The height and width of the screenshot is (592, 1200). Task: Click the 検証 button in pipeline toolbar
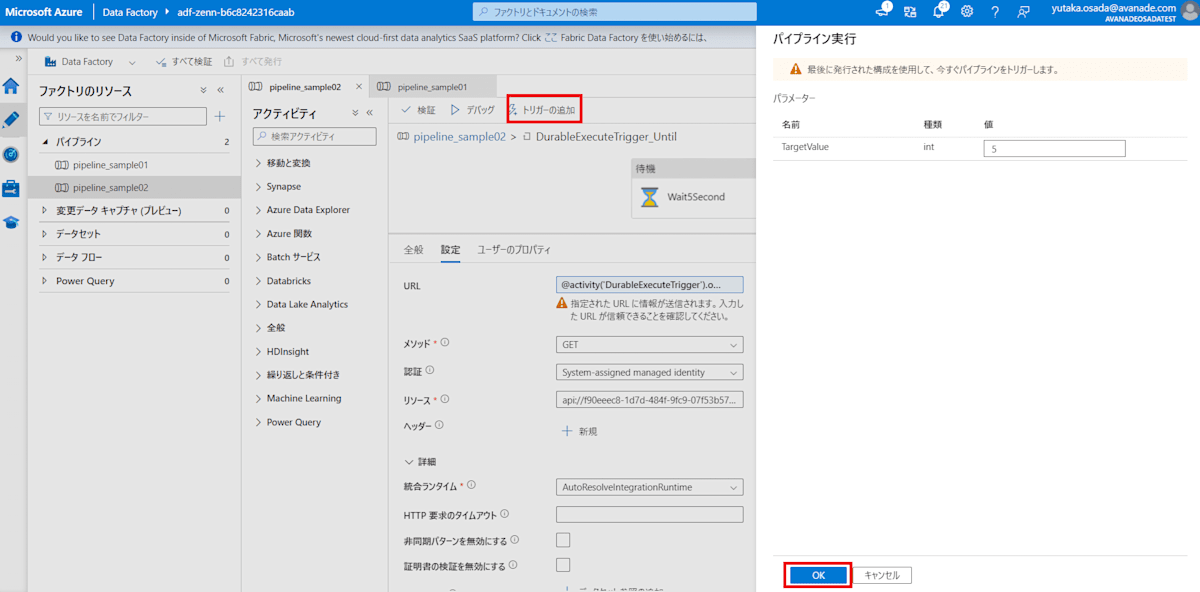(419, 110)
